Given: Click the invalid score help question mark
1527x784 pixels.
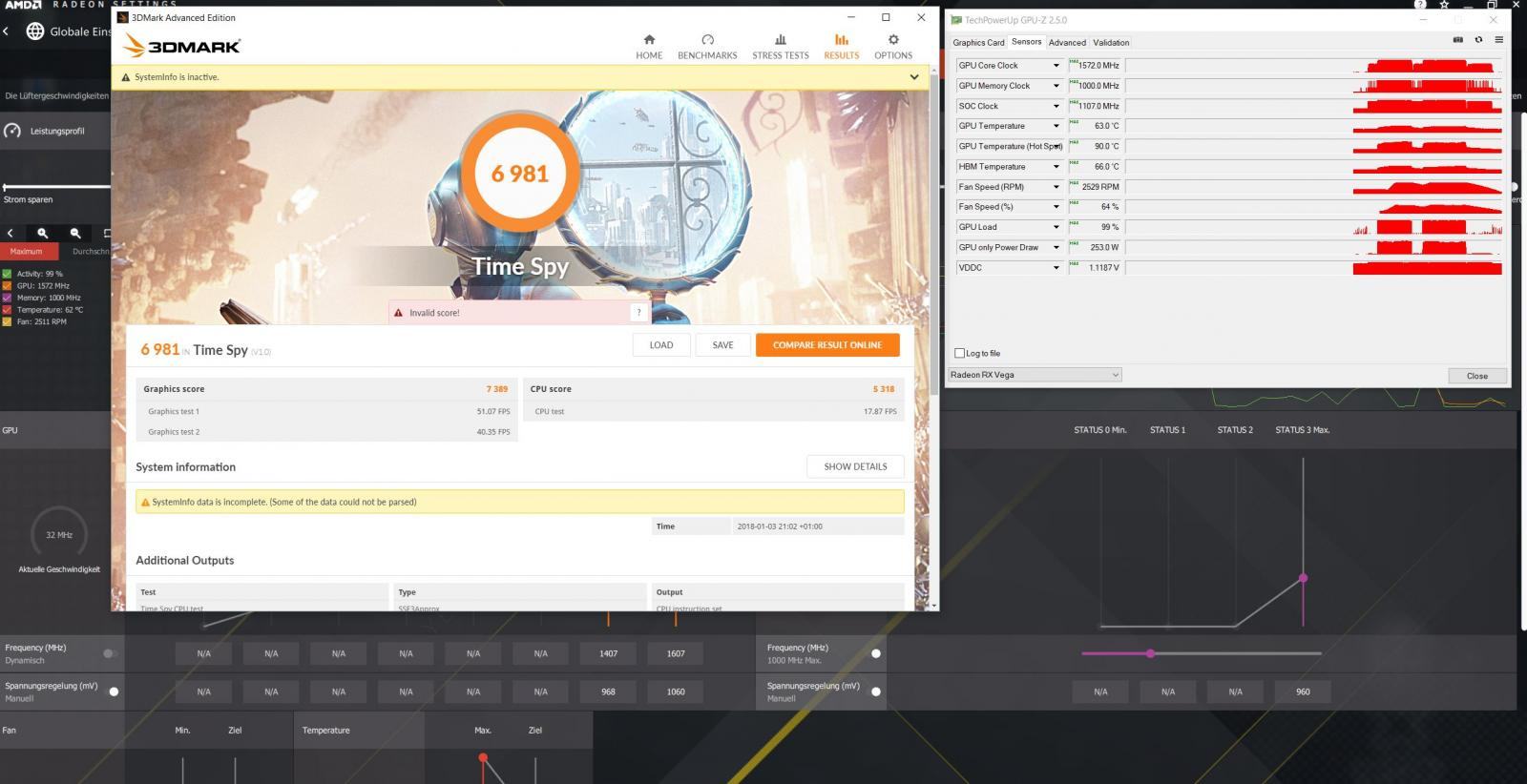Looking at the screenshot, I should point(638,312).
